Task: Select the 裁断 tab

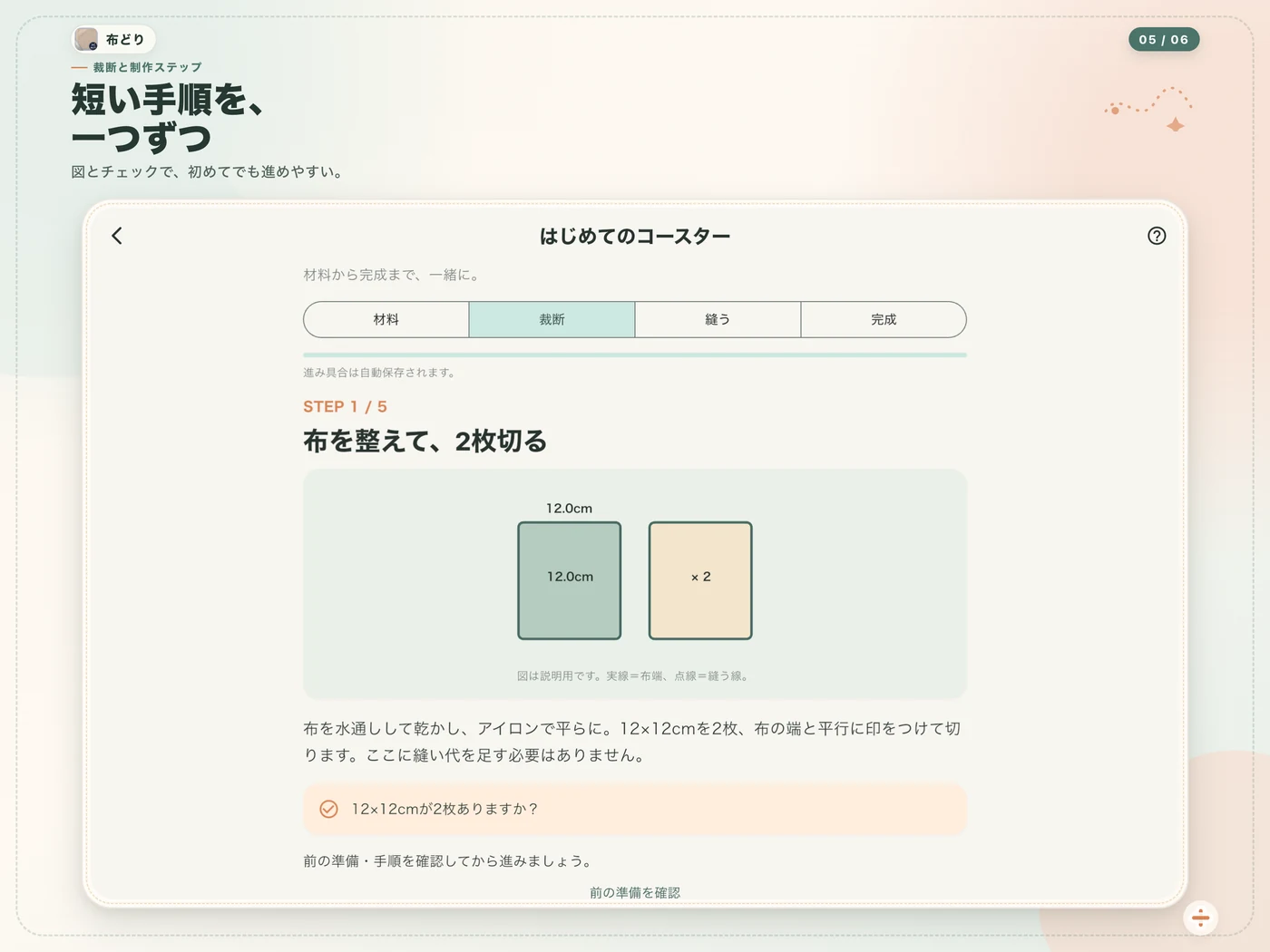Action: (x=552, y=319)
